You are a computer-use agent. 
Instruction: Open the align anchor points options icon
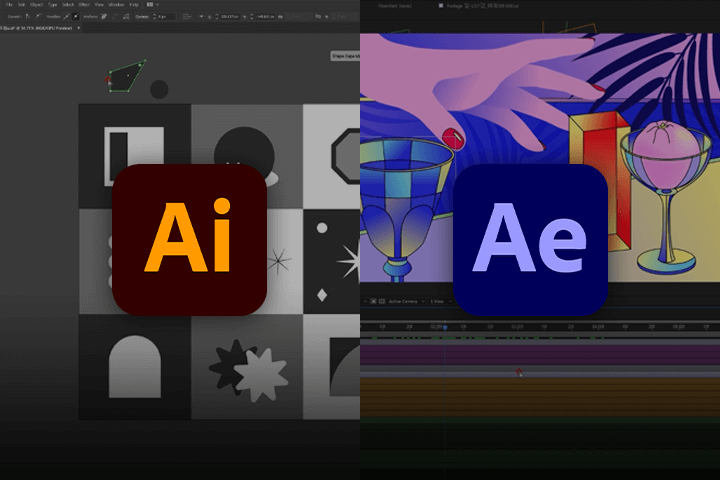coord(187,17)
